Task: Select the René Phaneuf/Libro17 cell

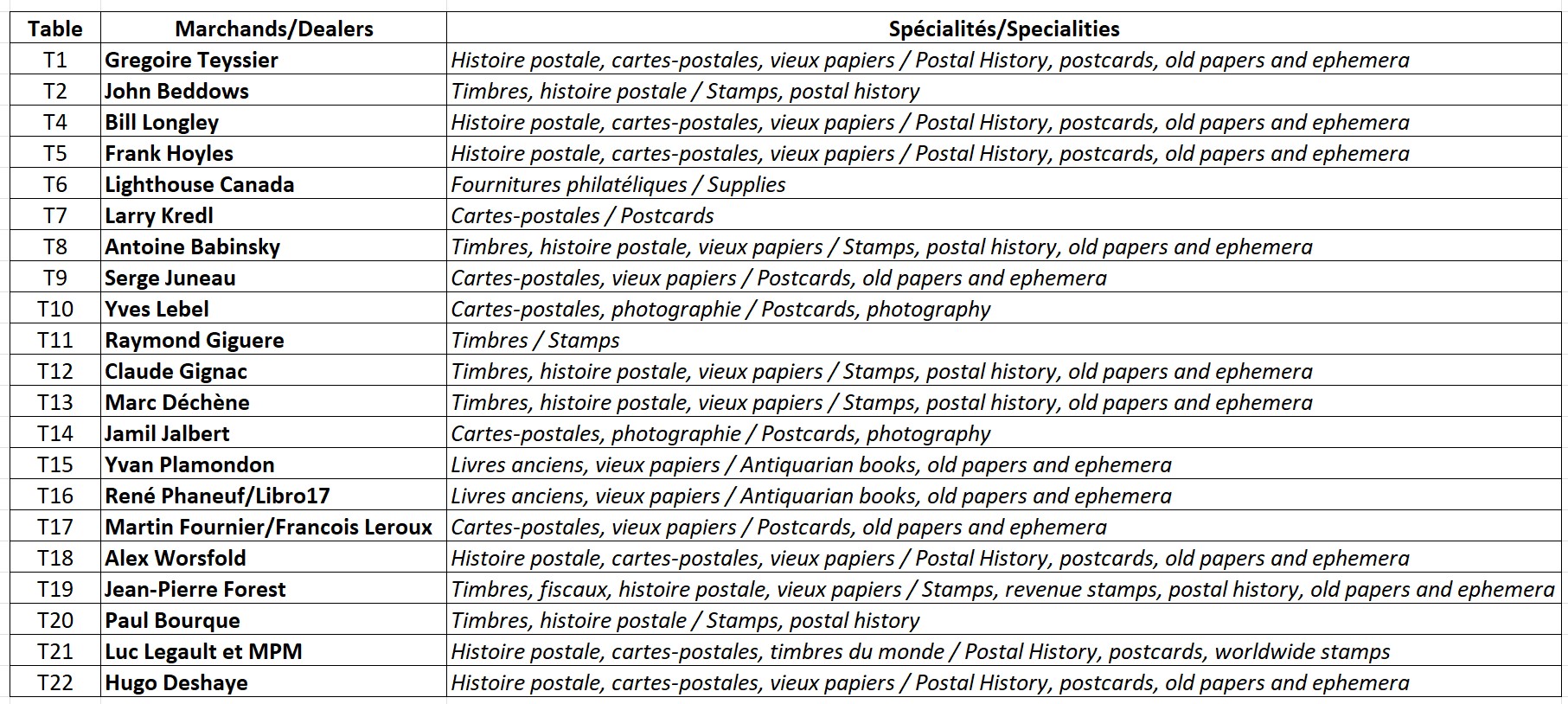Action: click(x=273, y=496)
